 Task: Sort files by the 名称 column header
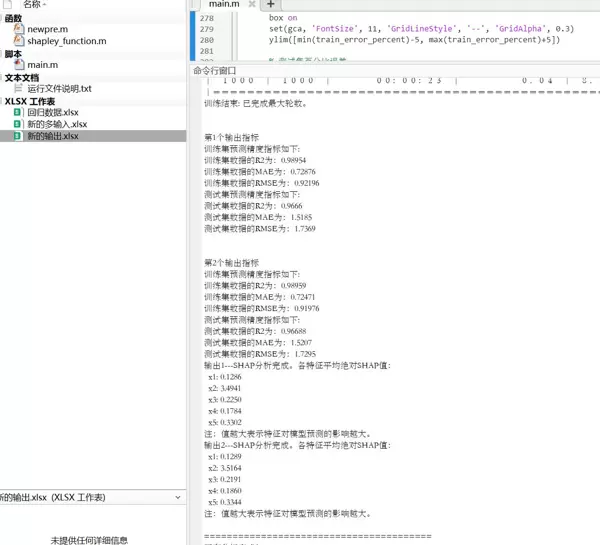click(39, 5)
